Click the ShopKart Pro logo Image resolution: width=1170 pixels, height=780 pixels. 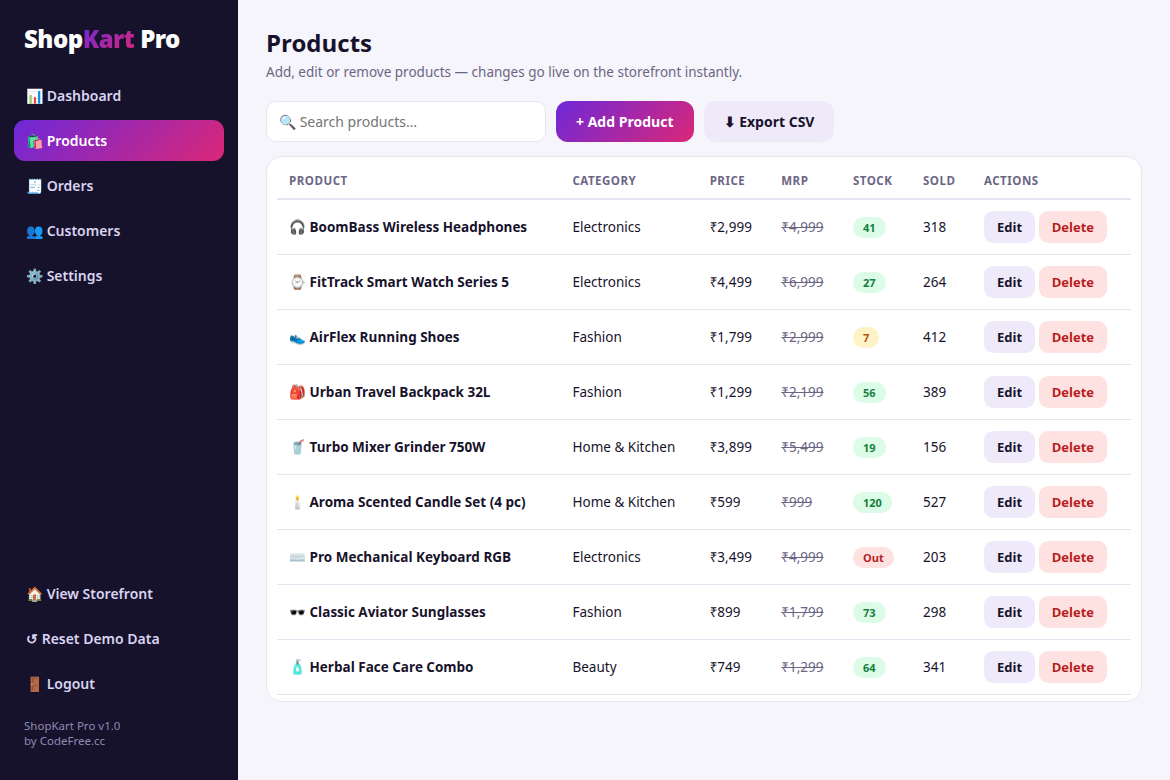[101, 40]
